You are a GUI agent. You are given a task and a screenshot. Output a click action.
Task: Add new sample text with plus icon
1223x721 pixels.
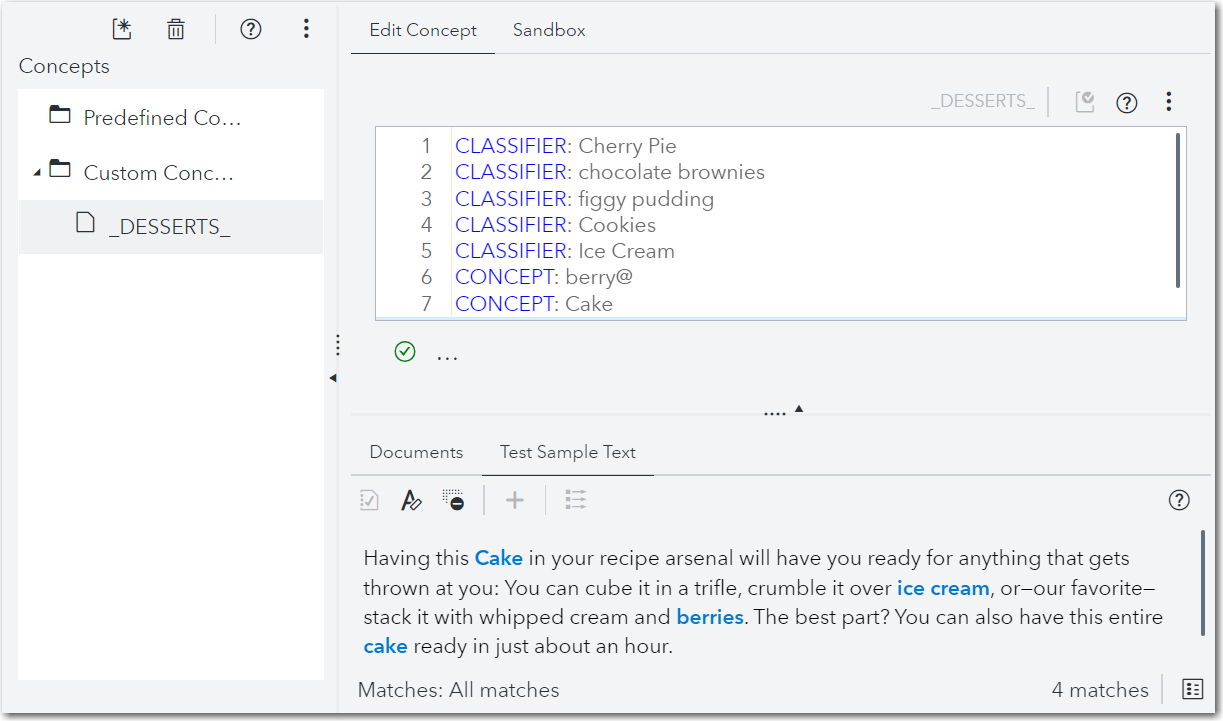[x=514, y=500]
